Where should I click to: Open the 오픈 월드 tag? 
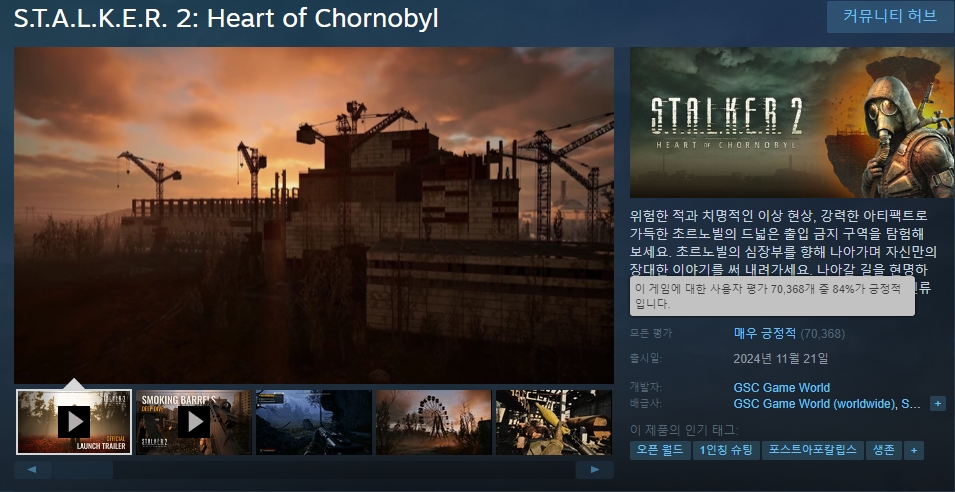(x=660, y=451)
